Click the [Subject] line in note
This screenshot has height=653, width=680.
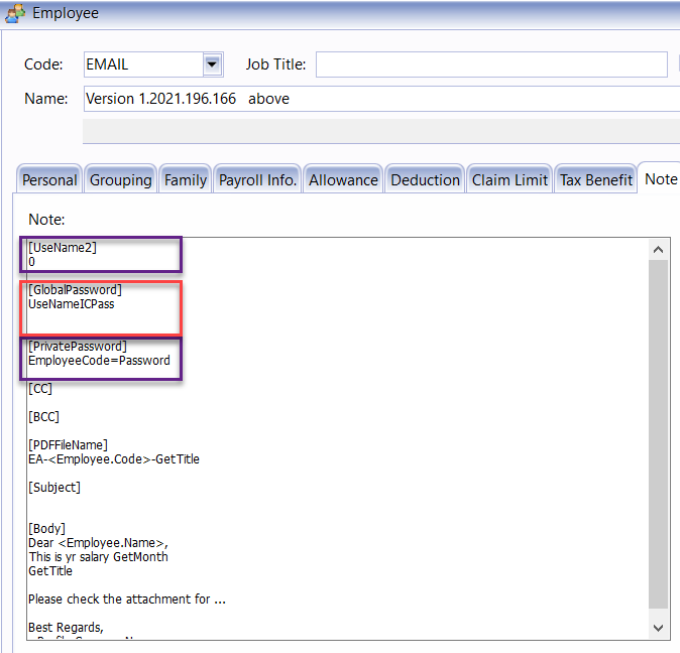tap(54, 487)
